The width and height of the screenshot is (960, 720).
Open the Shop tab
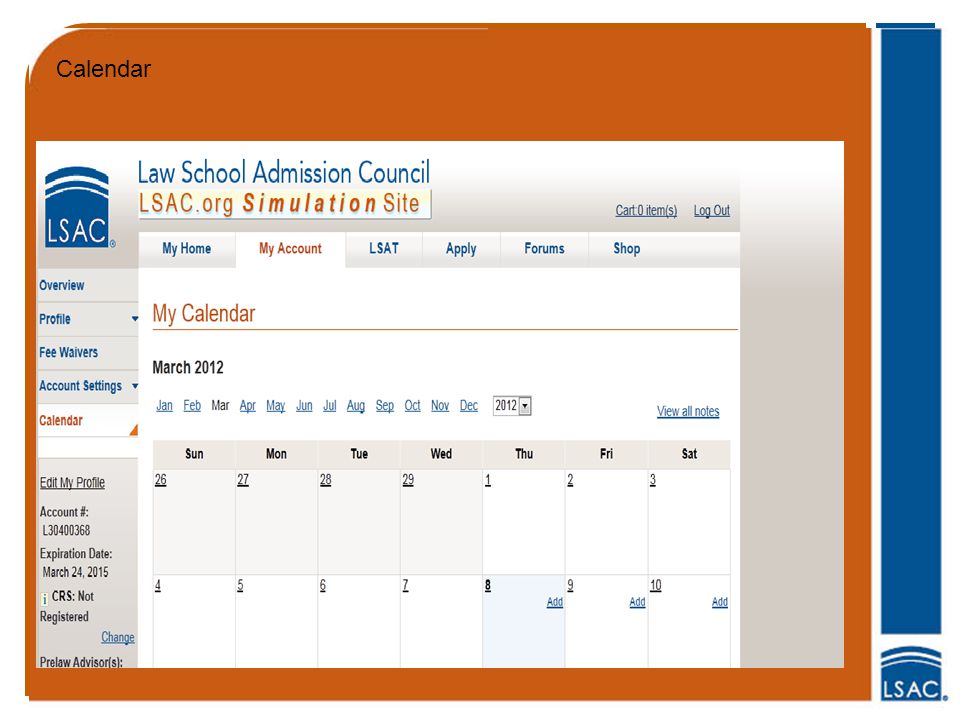coord(627,249)
